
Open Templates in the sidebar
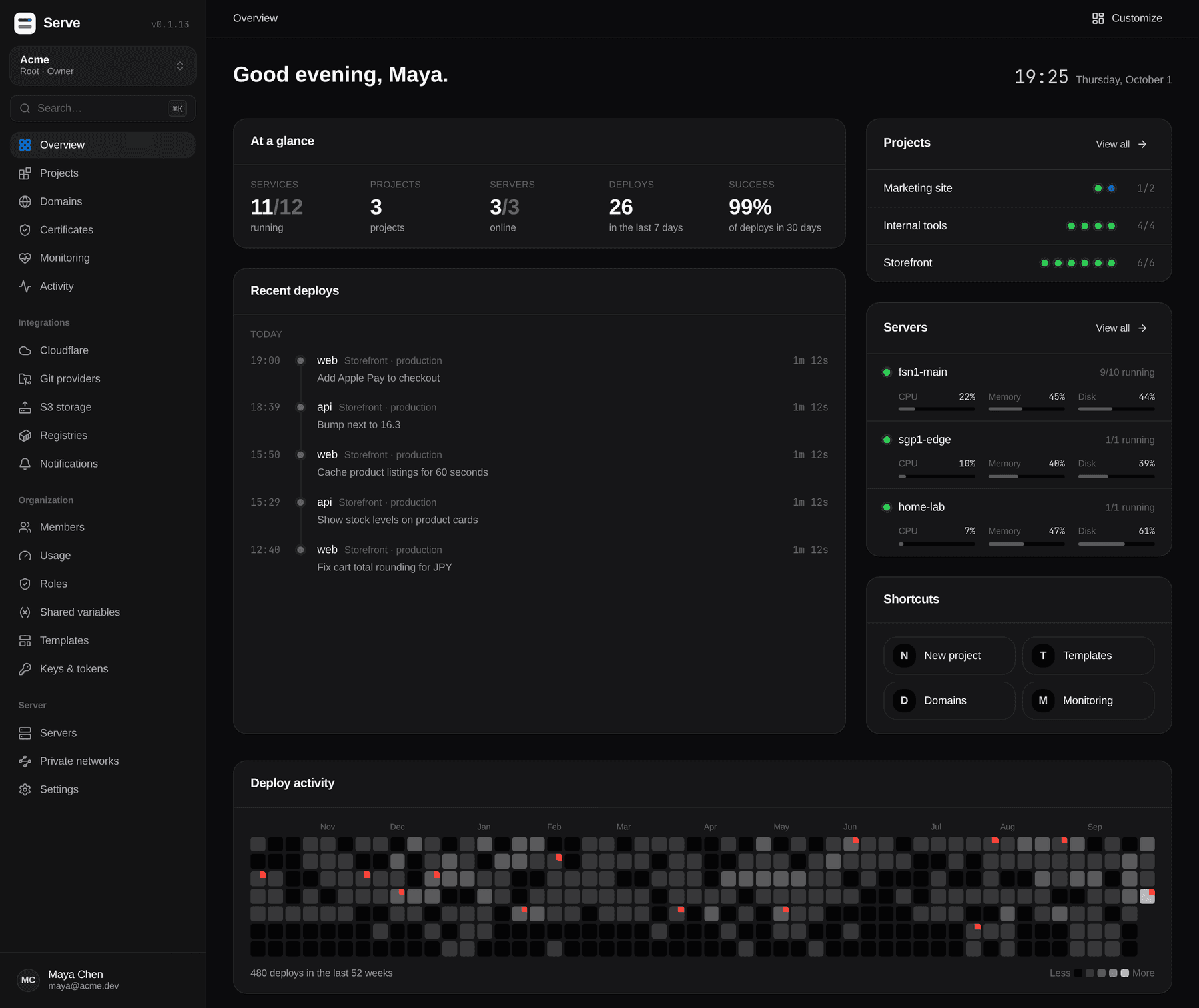click(x=103, y=640)
